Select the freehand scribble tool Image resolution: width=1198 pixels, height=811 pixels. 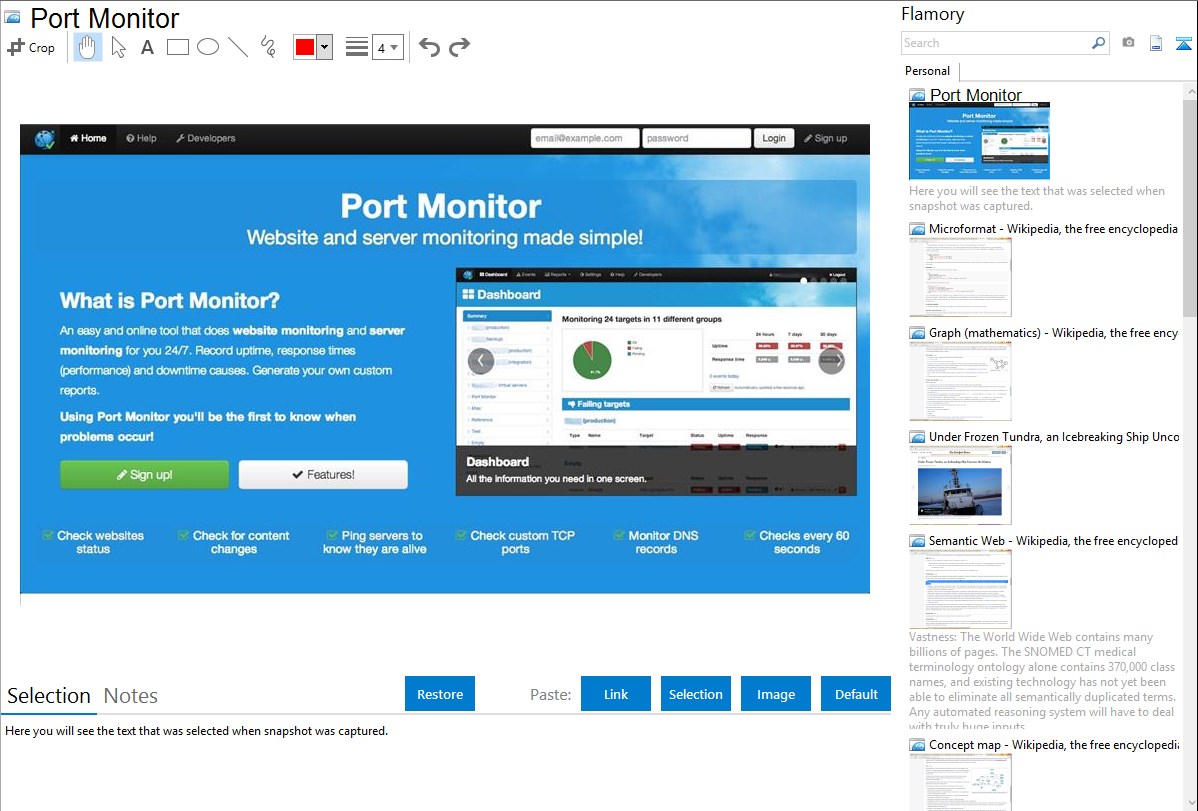tap(268, 47)
